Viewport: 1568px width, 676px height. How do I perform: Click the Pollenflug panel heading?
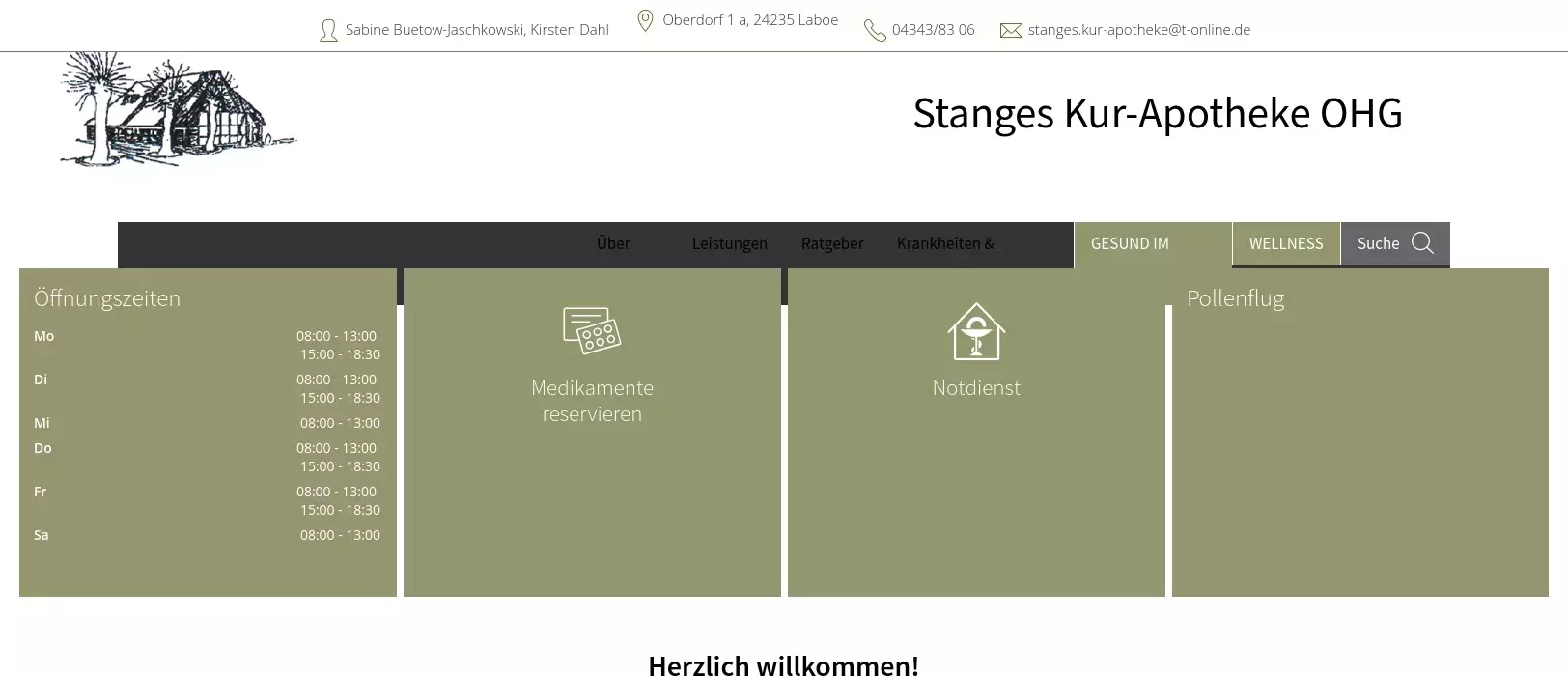[x=1235, y=298]
